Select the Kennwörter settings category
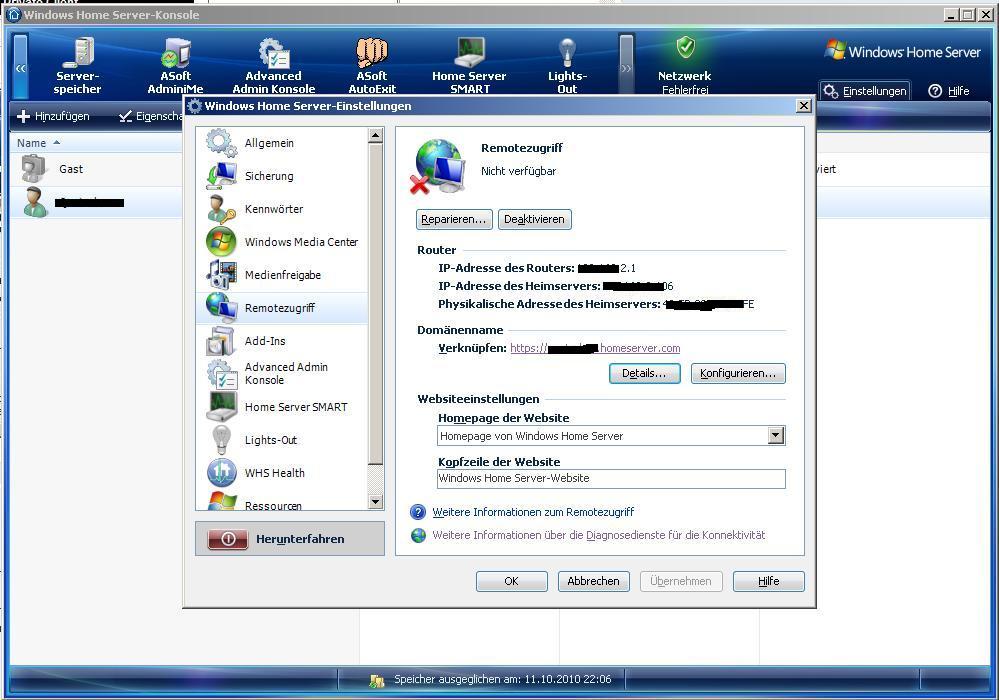The width and height of the screenshot is (999, 700). pos(282,209)
